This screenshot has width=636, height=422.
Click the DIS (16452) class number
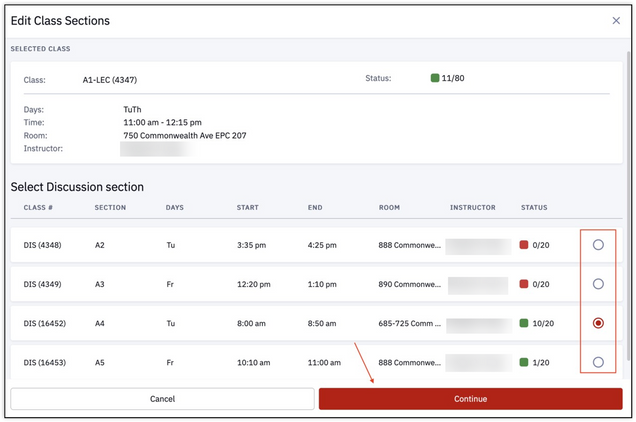tap(45, 323)
